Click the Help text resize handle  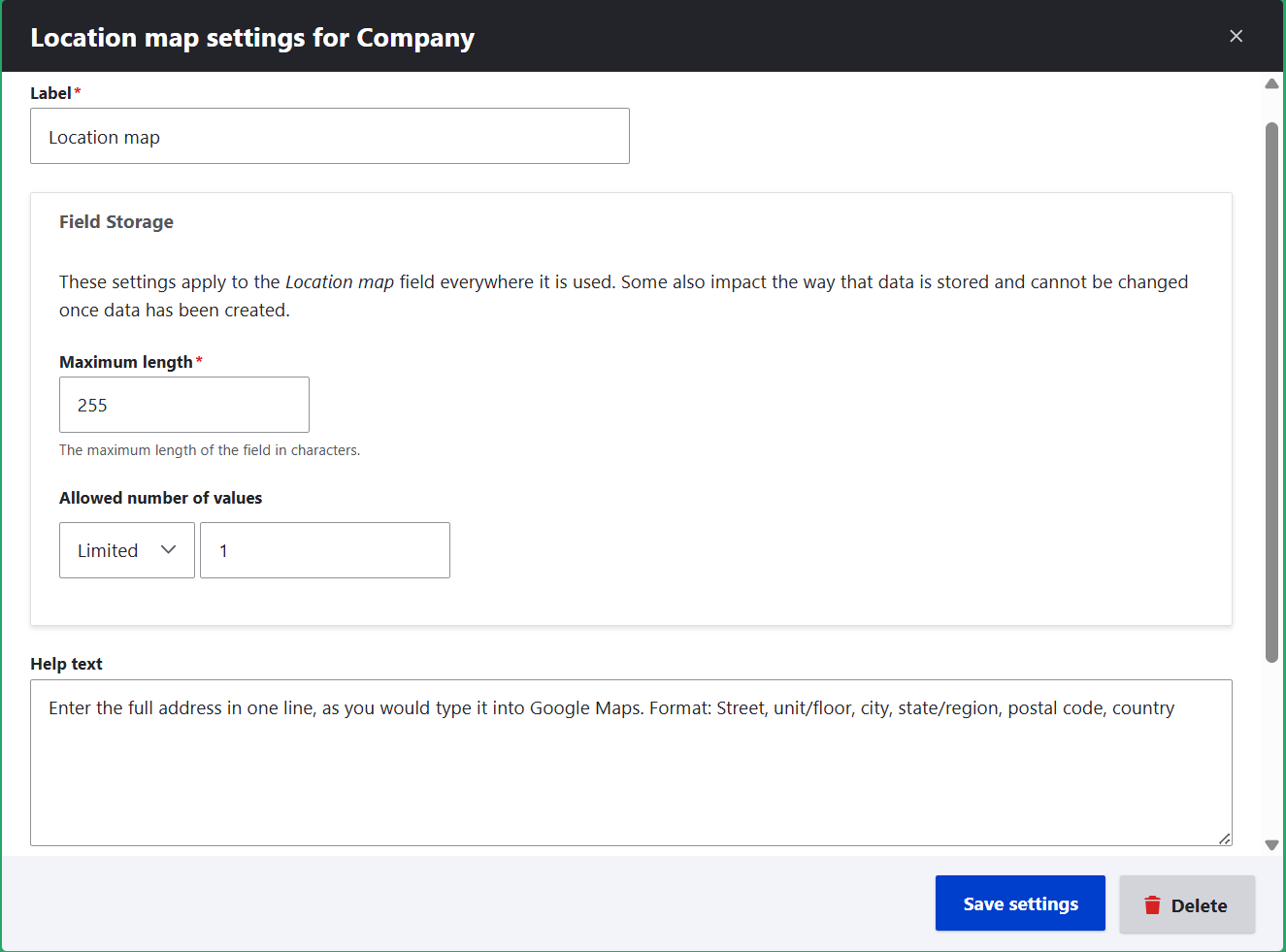[x=1225, y=838]
